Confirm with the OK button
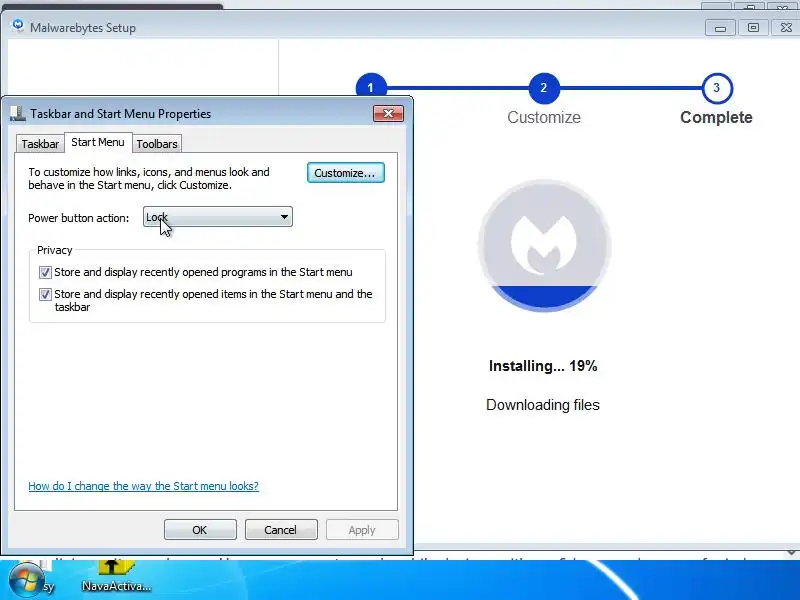The width and height of the screenshot is (800, 600). [200, 530]
